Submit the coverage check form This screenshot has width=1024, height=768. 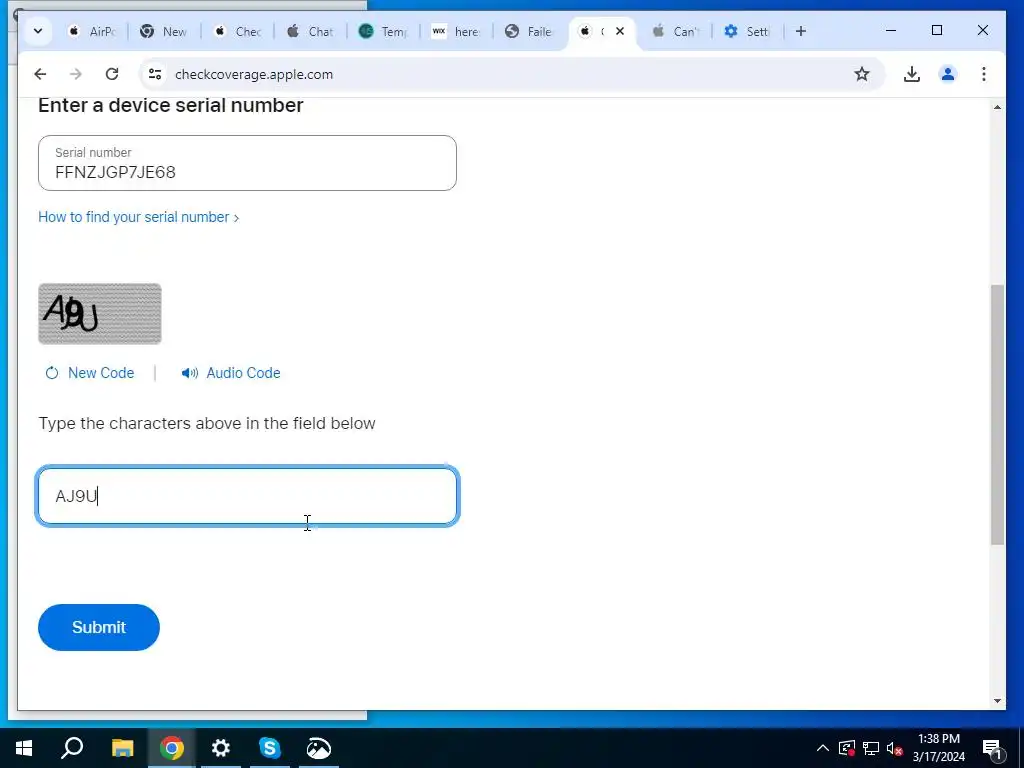pos(99,627)
